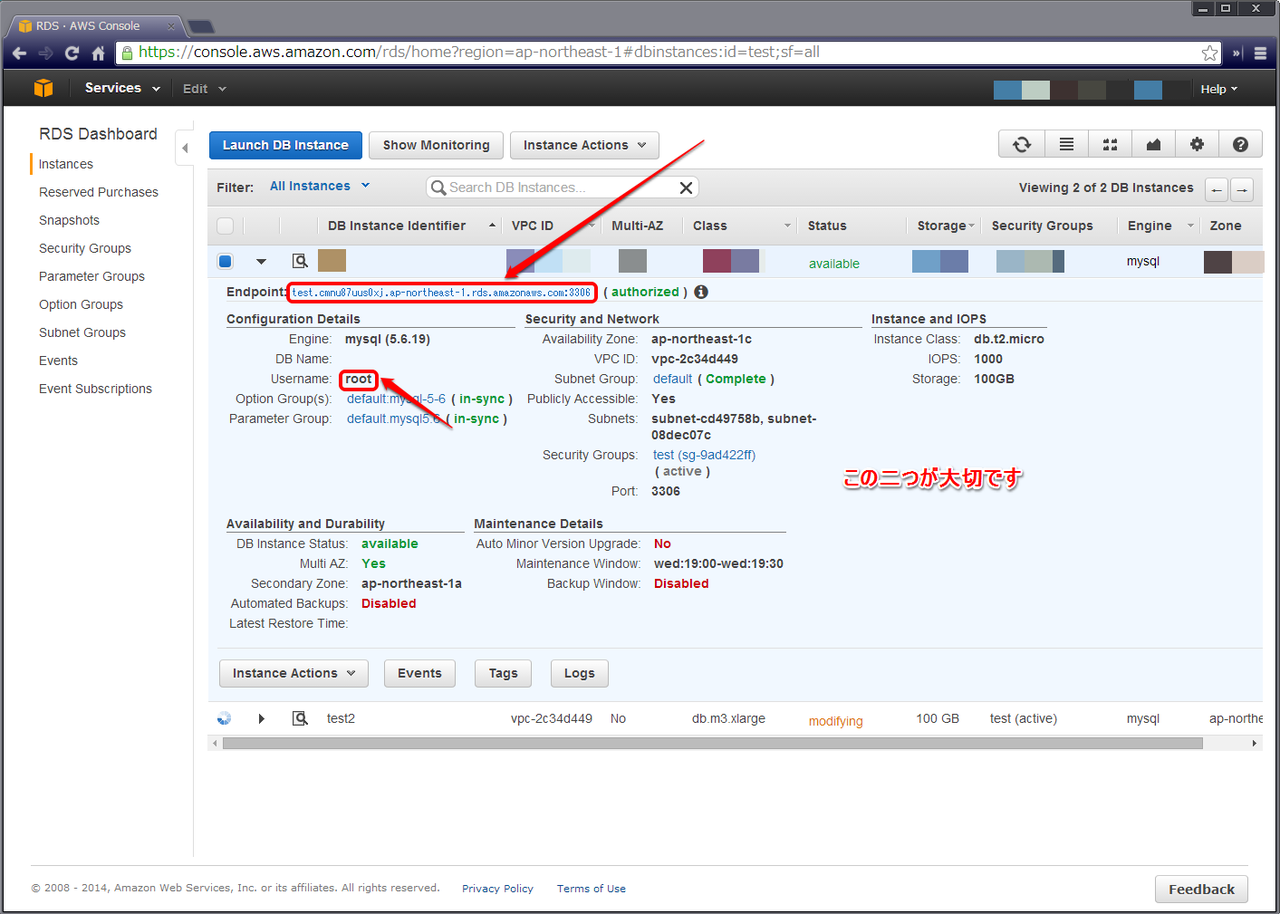Open the default.mysql-5-6 option group link
This screenshot has width=1280, height=914.
tap(396, 399)
